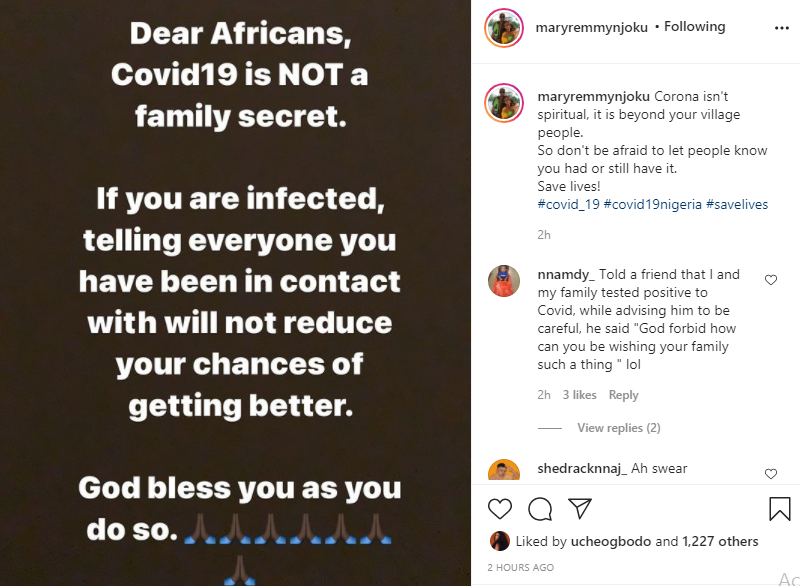View the 3 likes on comment
This screenshot has width=800, height=586.
pyautogui.click(x=580, y=395)
